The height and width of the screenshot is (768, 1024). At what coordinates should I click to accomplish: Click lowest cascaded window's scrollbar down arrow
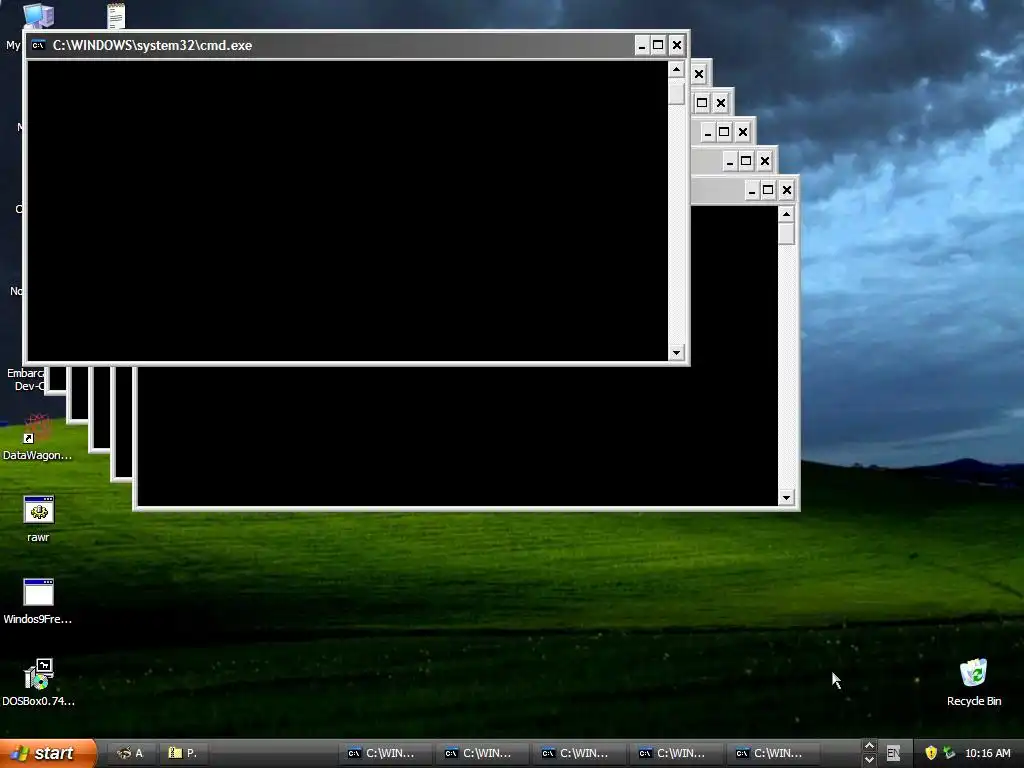point(786,498)
